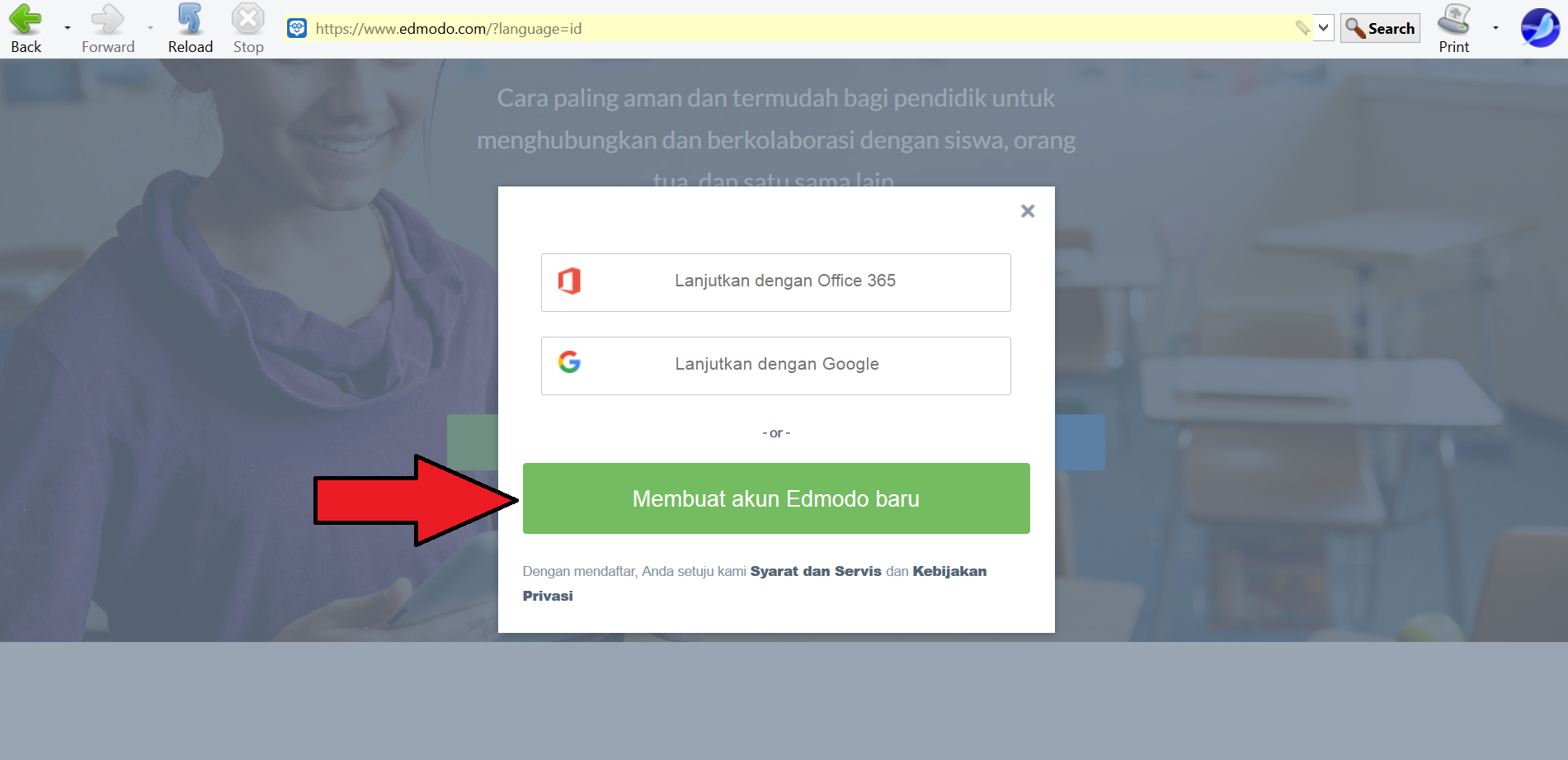Choose Lanjutkan dengan Google
This screenshot has height=760, width=1568.
click(775, 366)
